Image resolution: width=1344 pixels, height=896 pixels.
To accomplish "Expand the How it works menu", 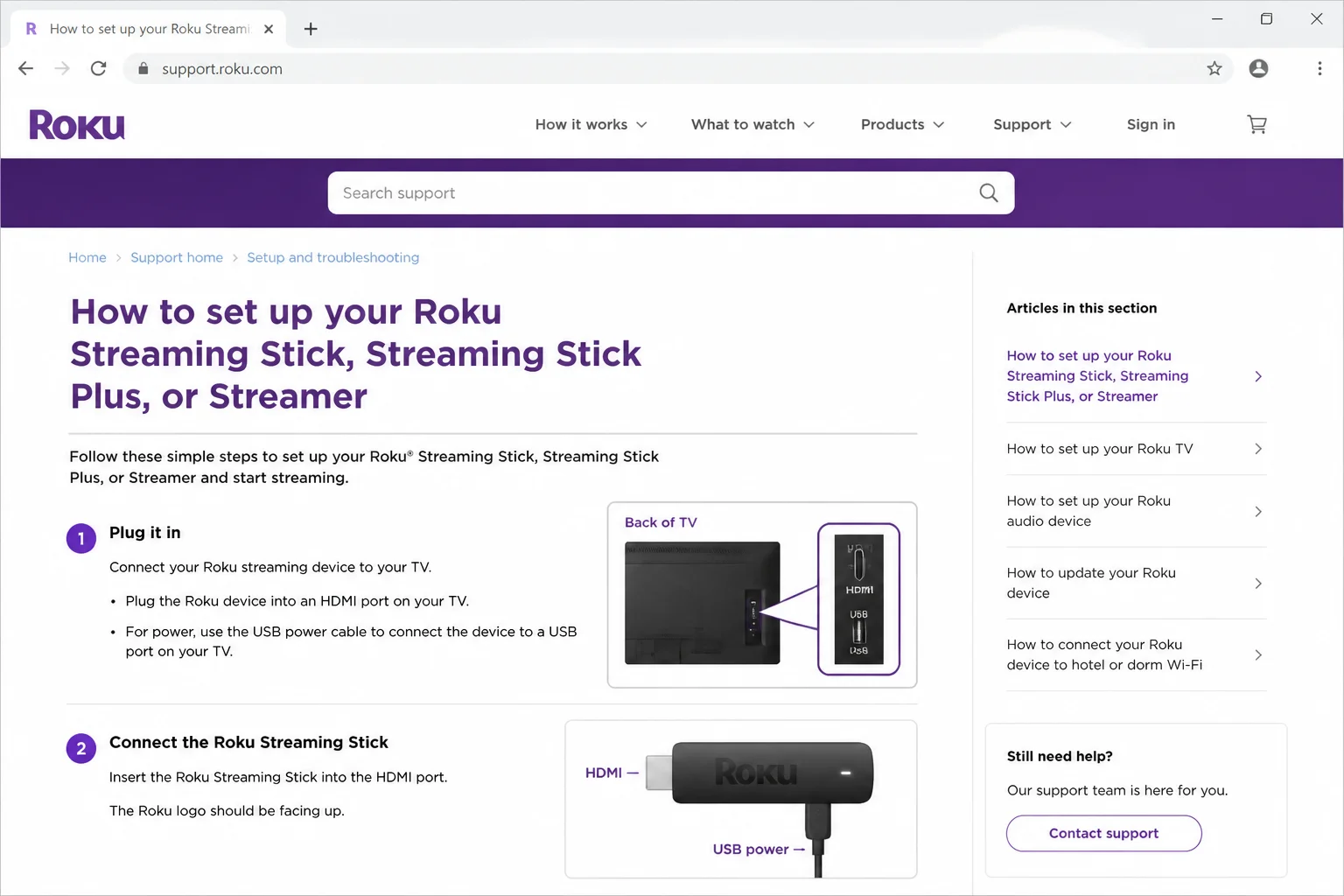I will (x=591, y=124).
